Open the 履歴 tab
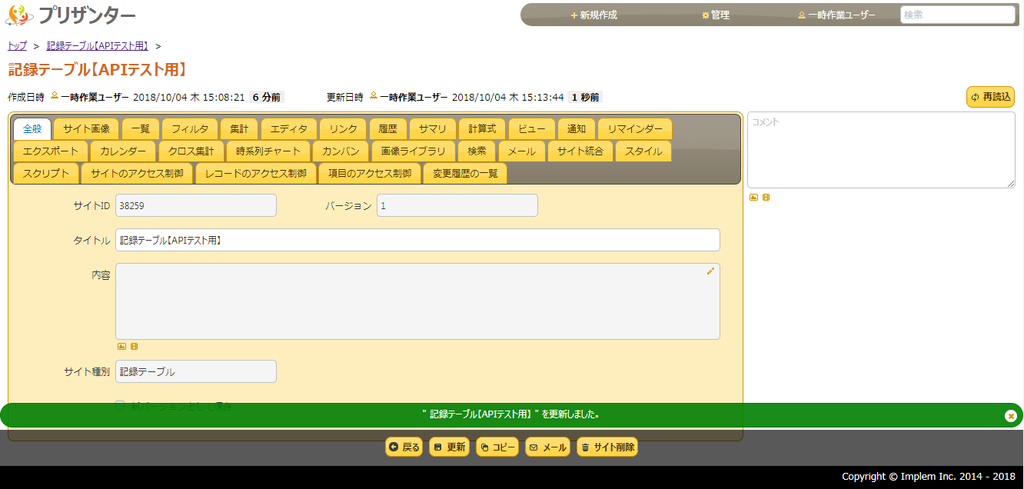The height and width of the screenshot is (489, 1024). [x=388, y=129]
